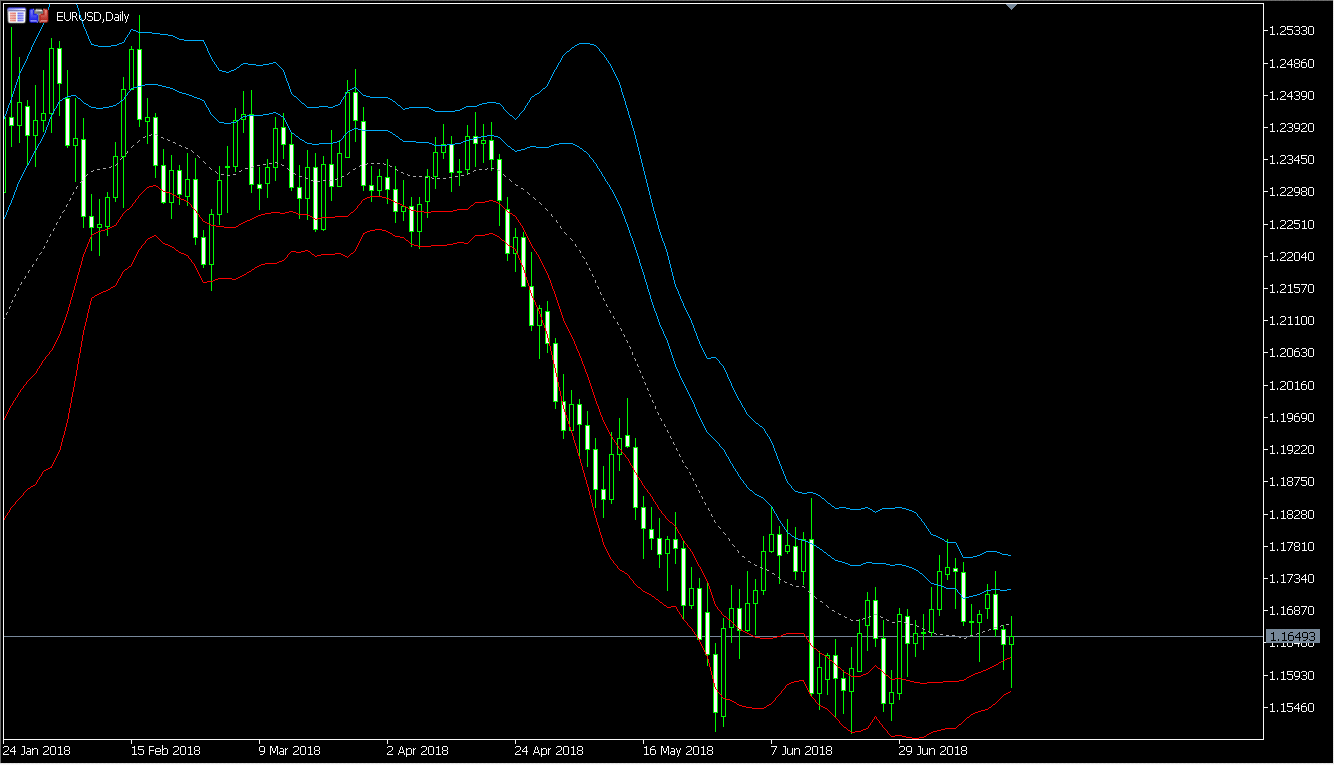1334x765 pixels.
Task: Click the 1.20160 price scale label
Action: pos(1290,385)
